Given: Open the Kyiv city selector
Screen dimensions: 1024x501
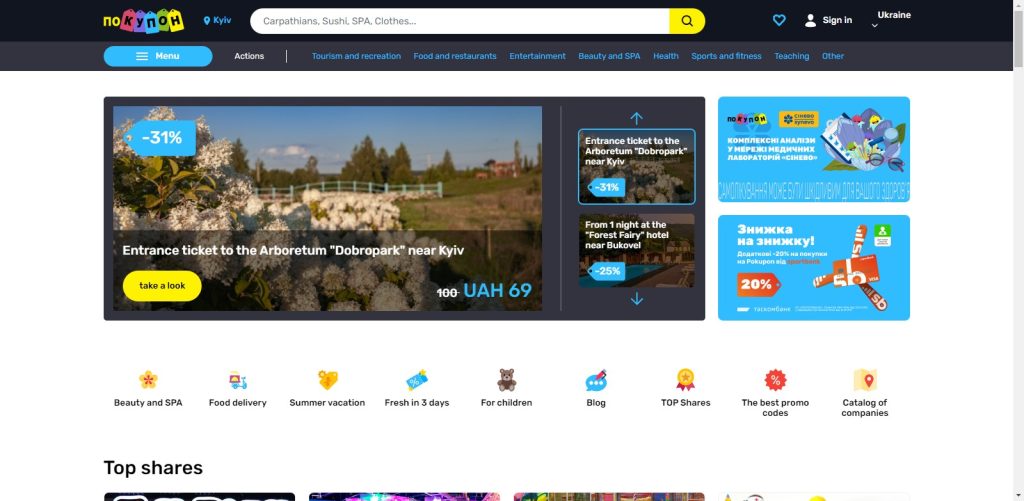Looking at the screenshot, I should click(217, 20).
